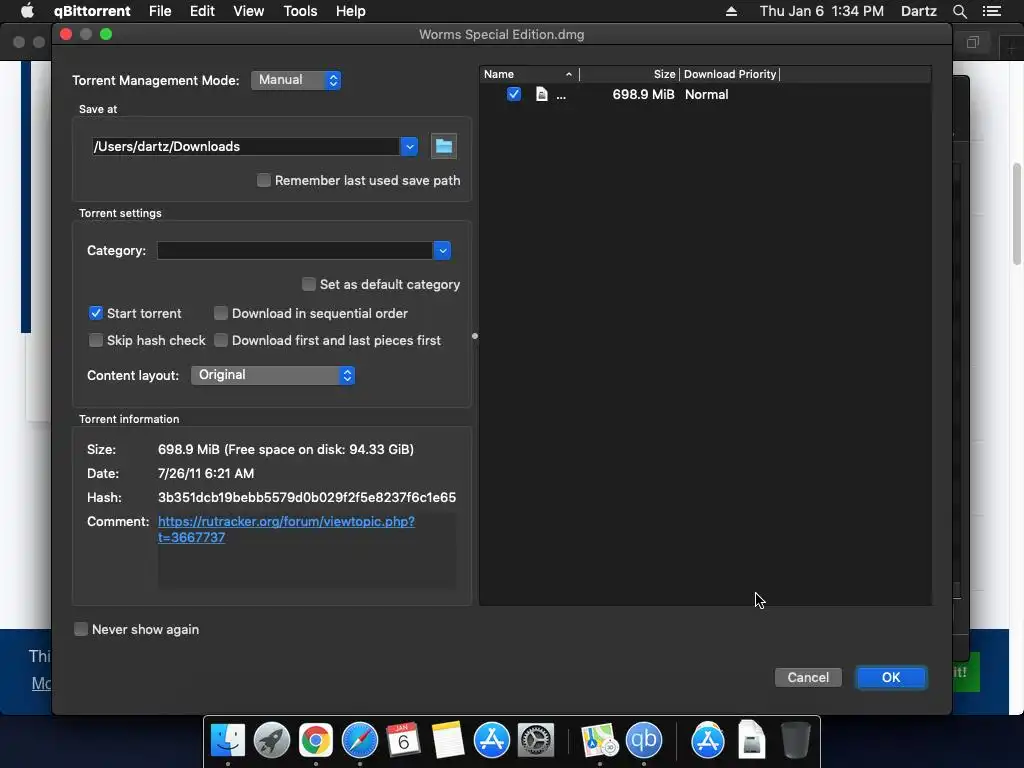The height and width of the screenshot is (768, 1024).
Task: Open Content layout Original dropdown
Action: [x=273, y=375]
